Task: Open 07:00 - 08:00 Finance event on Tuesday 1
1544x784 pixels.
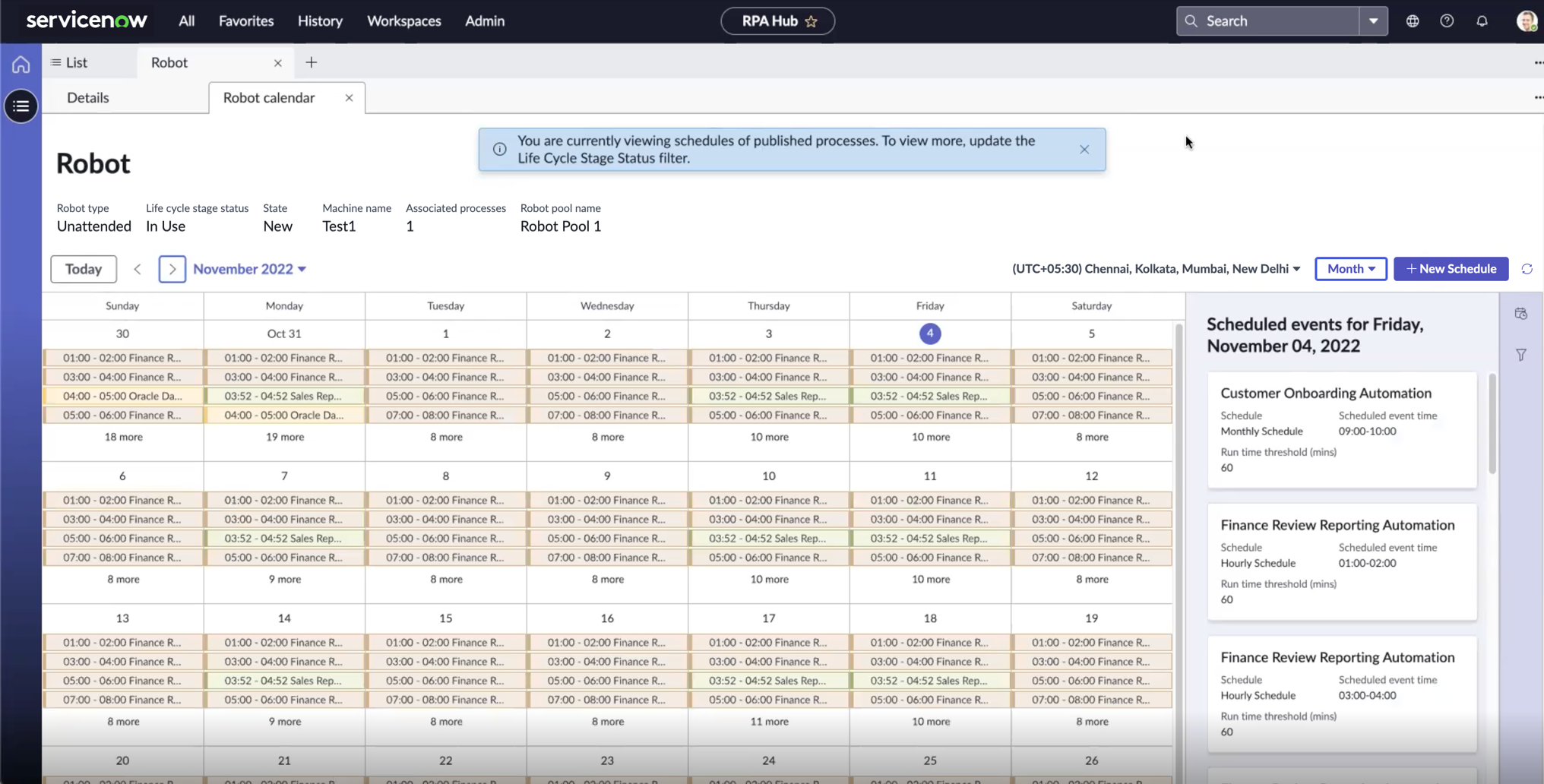Action: click(x=446, y=415)
